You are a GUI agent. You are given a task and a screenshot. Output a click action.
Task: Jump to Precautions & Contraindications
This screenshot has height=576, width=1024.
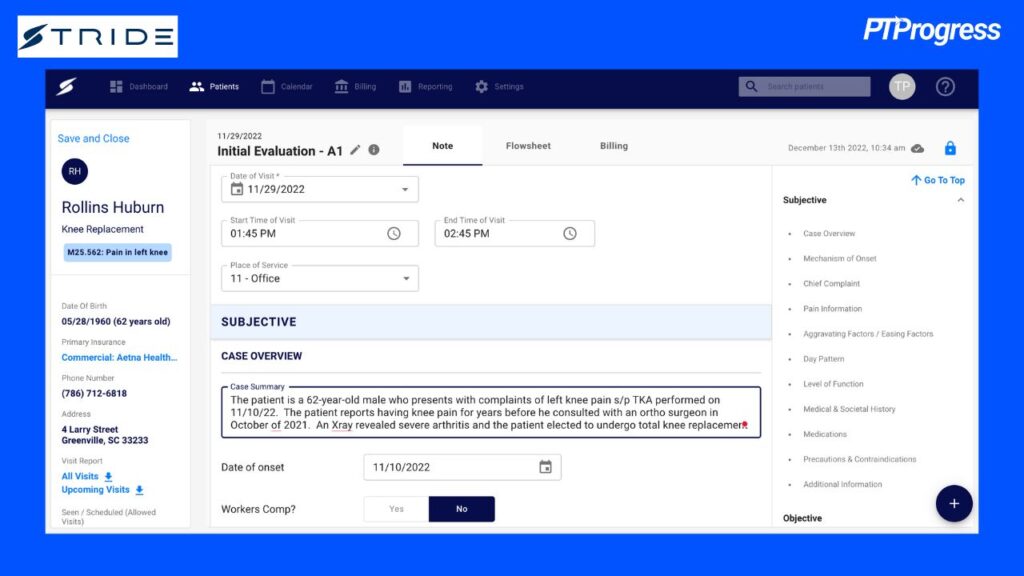click(859, 459)
